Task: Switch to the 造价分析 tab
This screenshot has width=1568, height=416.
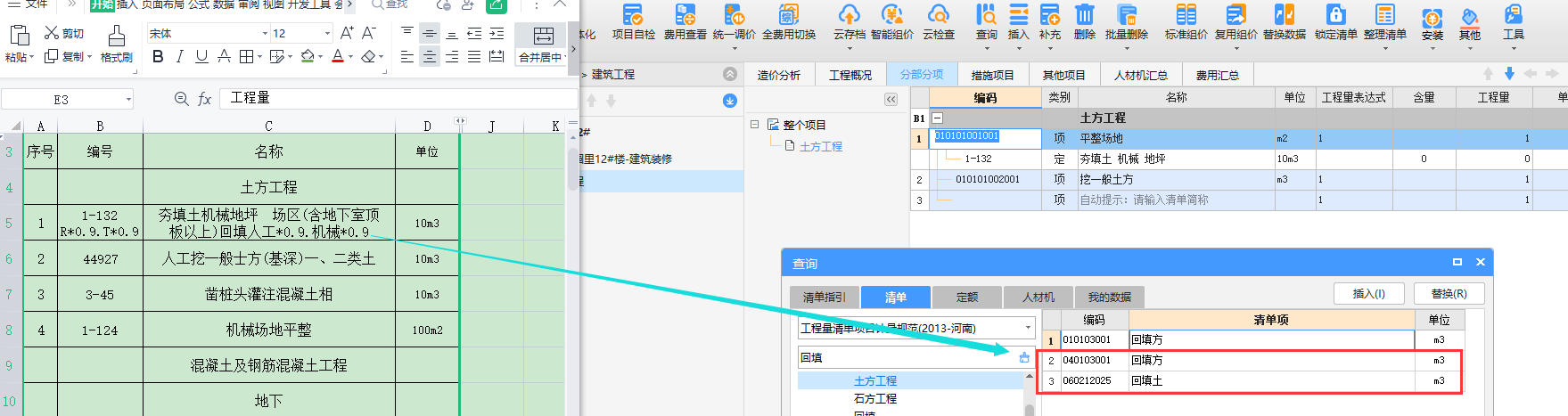Action: point(779,75)
